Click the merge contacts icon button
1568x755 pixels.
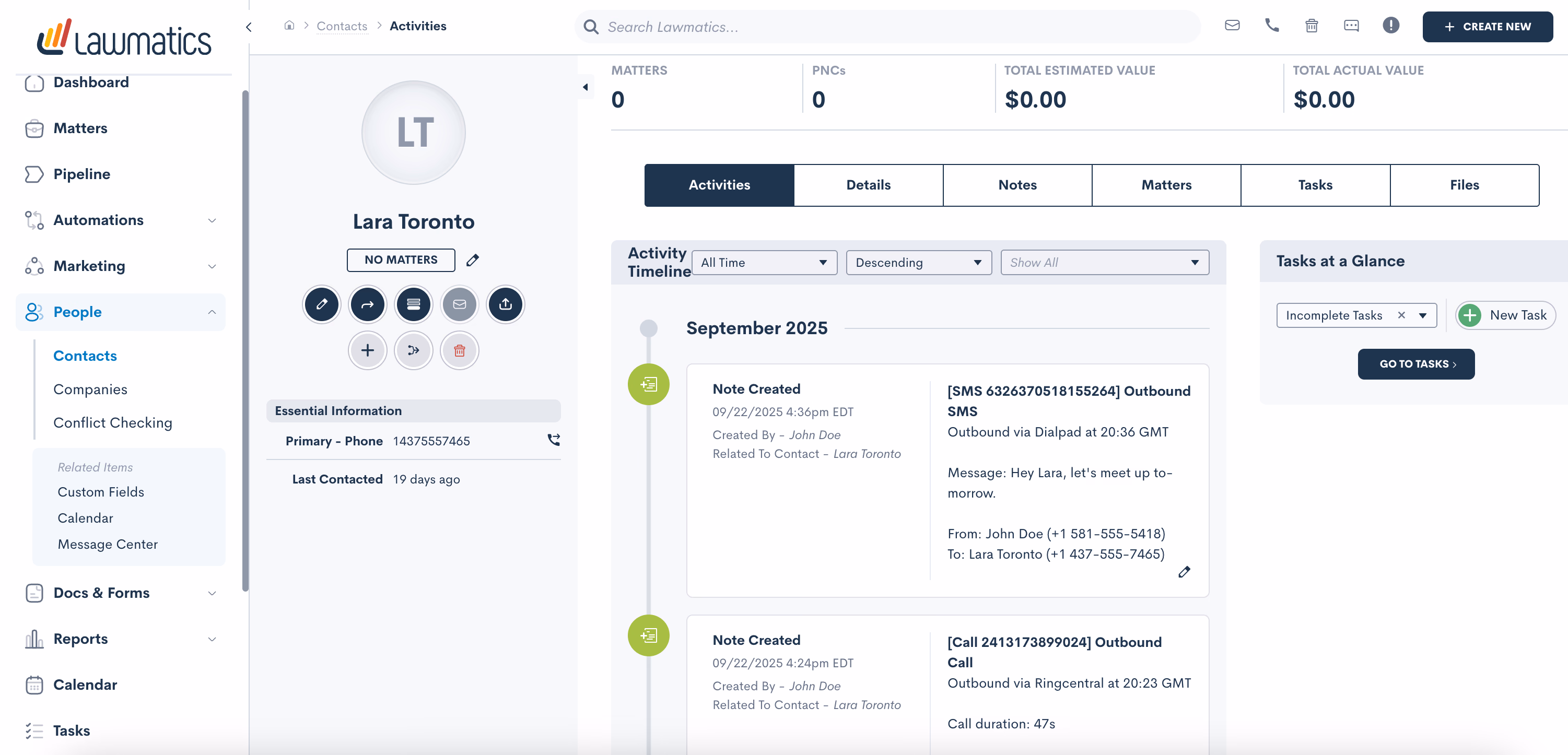pos(413,350)
